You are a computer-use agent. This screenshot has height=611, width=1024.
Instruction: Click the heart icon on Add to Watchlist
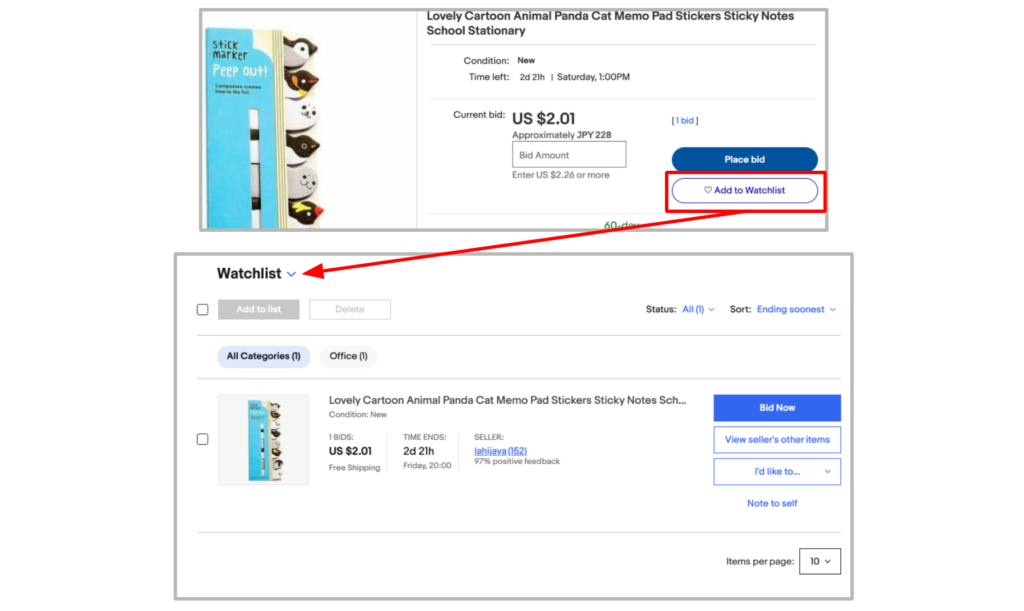(707, 190)
